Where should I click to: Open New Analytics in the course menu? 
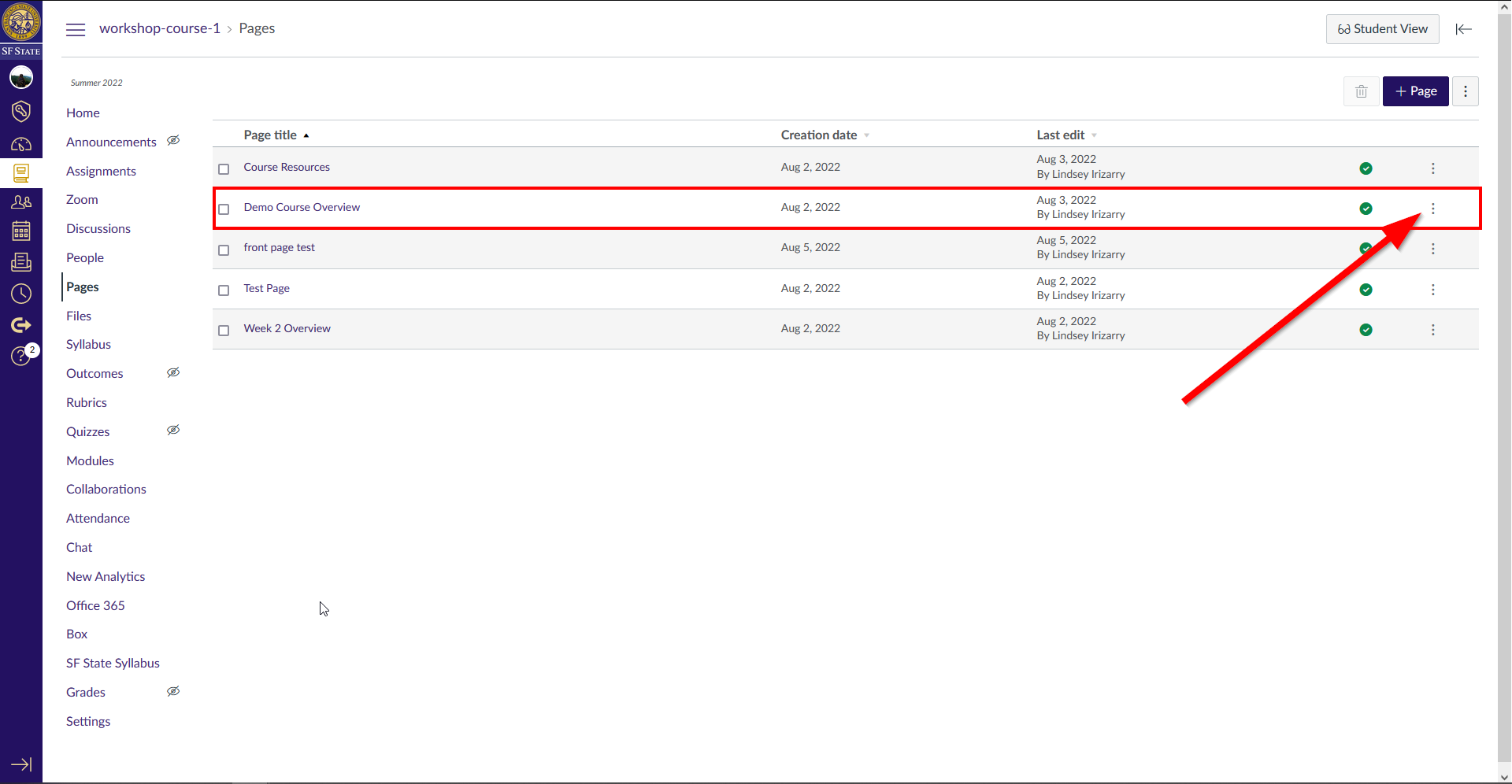[x=106, y=577]
